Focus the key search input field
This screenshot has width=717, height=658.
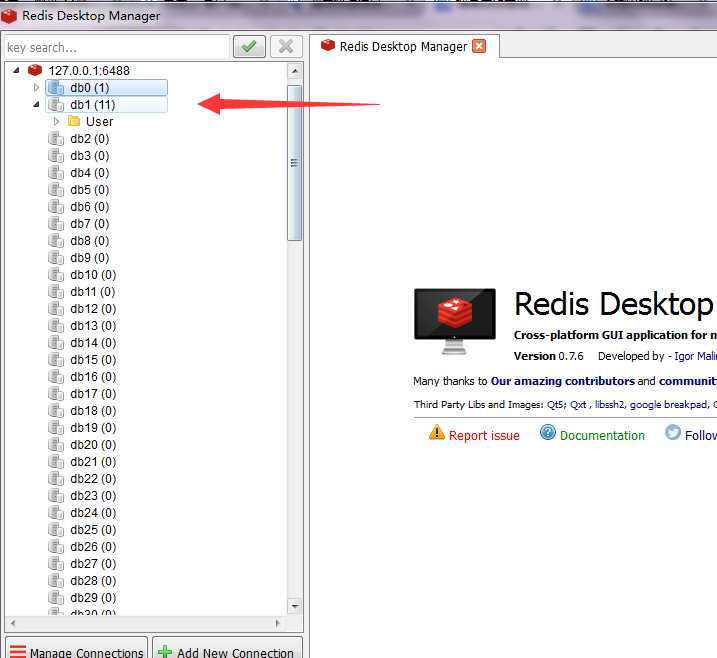click(117, 47)
